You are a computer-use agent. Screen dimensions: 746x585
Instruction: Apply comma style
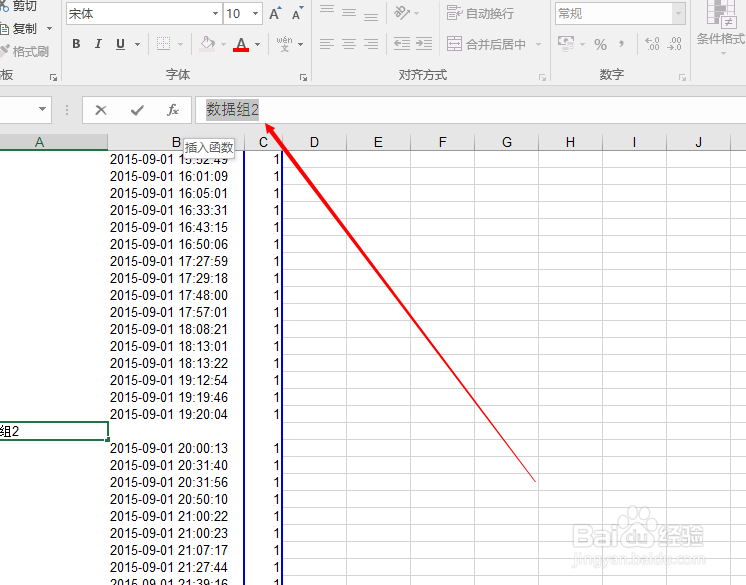(x=621, y=45)
